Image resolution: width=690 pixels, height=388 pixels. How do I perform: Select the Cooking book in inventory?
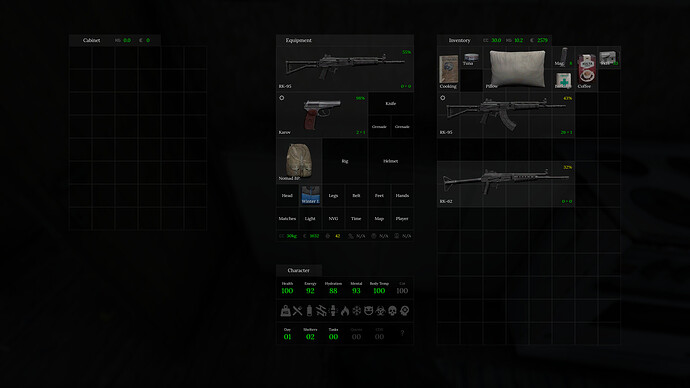tap(448, 69)
